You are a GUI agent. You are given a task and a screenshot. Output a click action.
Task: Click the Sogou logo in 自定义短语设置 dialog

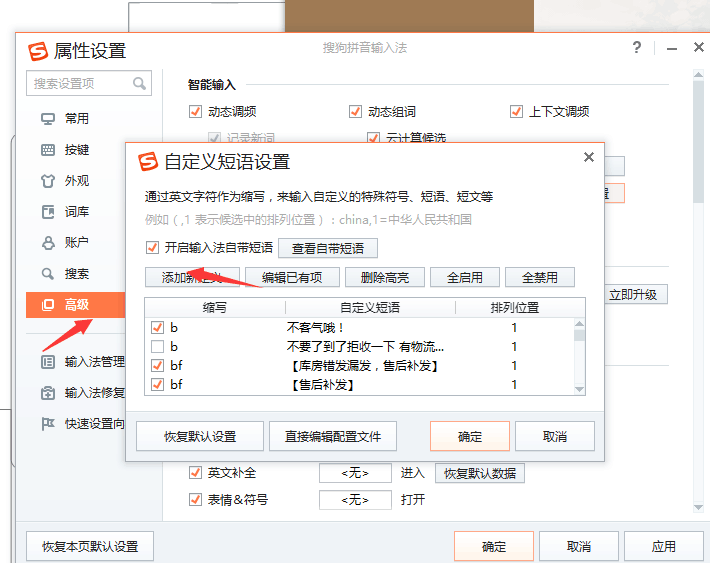(x=148, y=162)
